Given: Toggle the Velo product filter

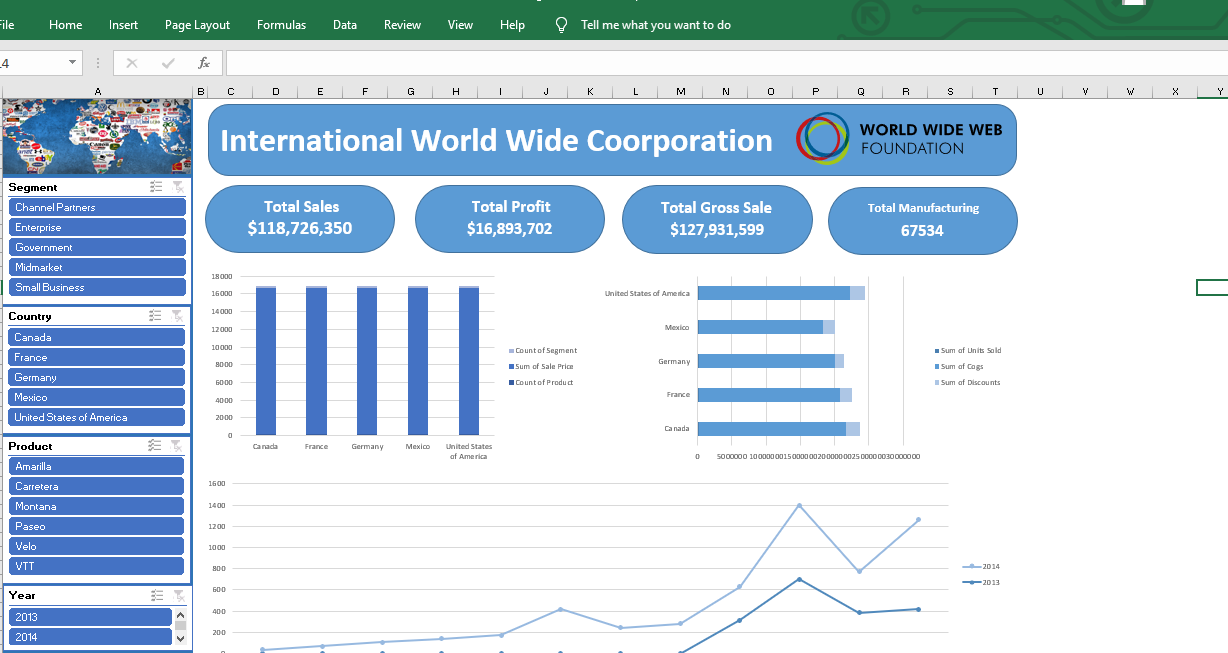Looking at the screenshot, I should pos(96,546).
